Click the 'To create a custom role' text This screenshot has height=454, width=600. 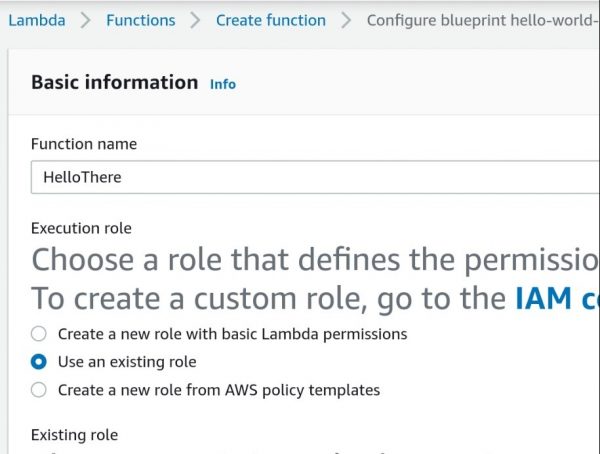[x=199, y=299]
